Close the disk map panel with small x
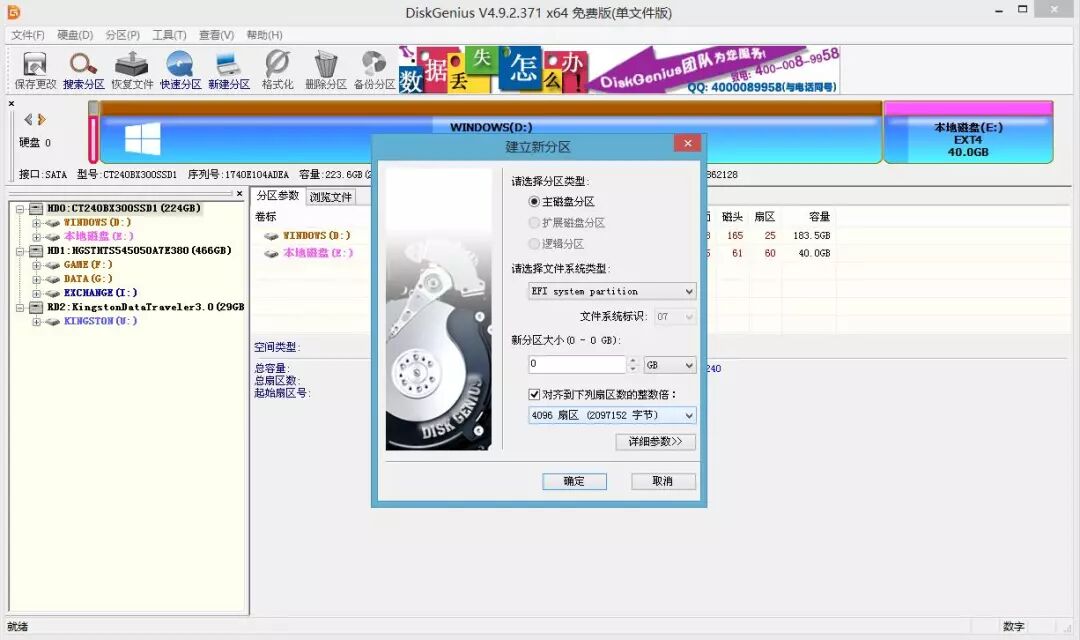The image size is (1080, 640). click(11, 103)
